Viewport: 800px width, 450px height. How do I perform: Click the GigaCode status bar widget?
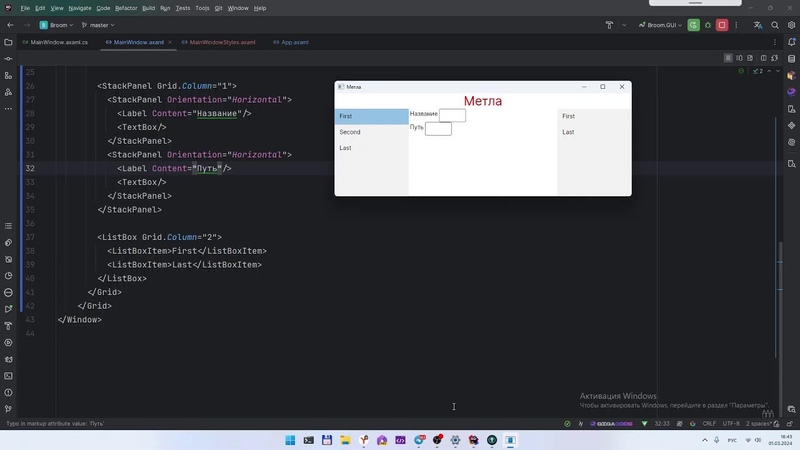coord(611,423)
